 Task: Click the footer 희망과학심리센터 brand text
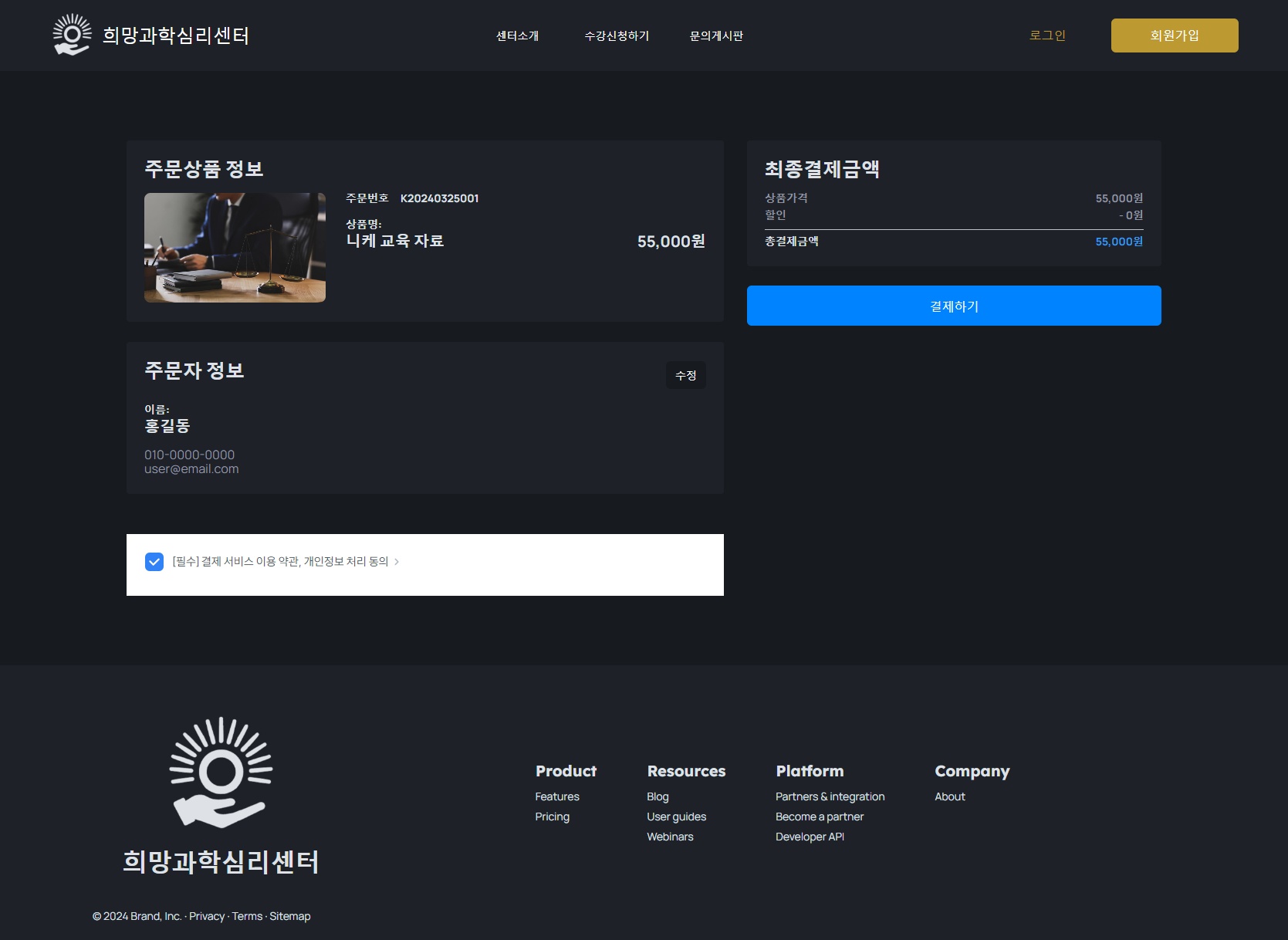point(221,862)
